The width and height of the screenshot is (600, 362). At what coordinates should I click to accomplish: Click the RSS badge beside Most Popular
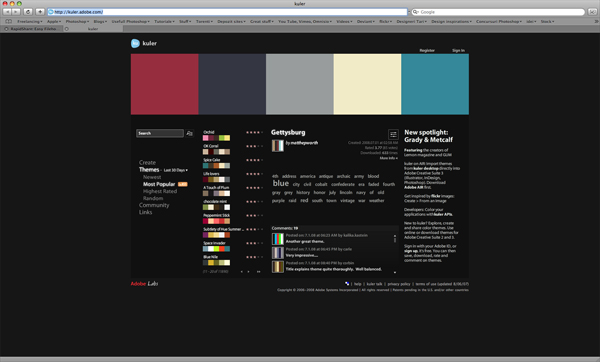(183, 184)
